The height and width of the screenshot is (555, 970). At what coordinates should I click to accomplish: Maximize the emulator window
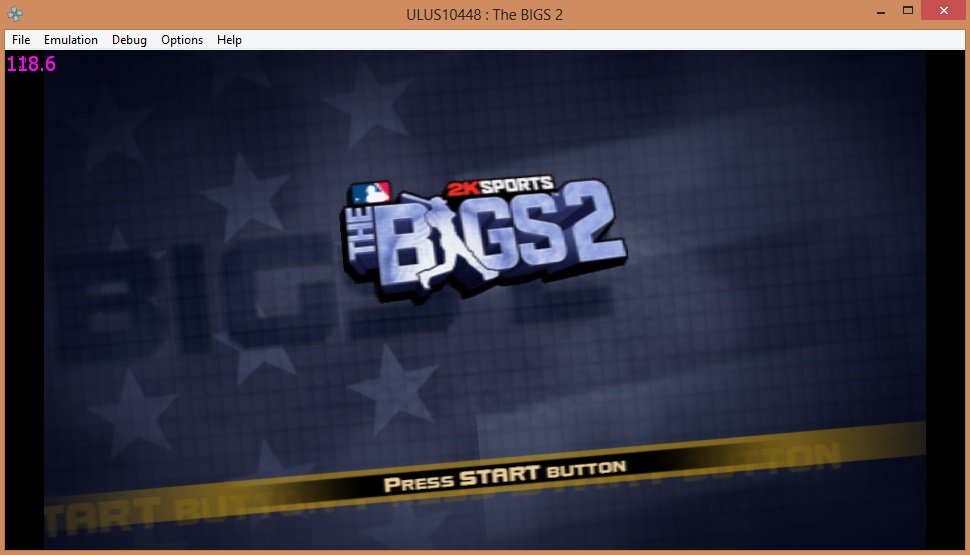coord(908,11)
